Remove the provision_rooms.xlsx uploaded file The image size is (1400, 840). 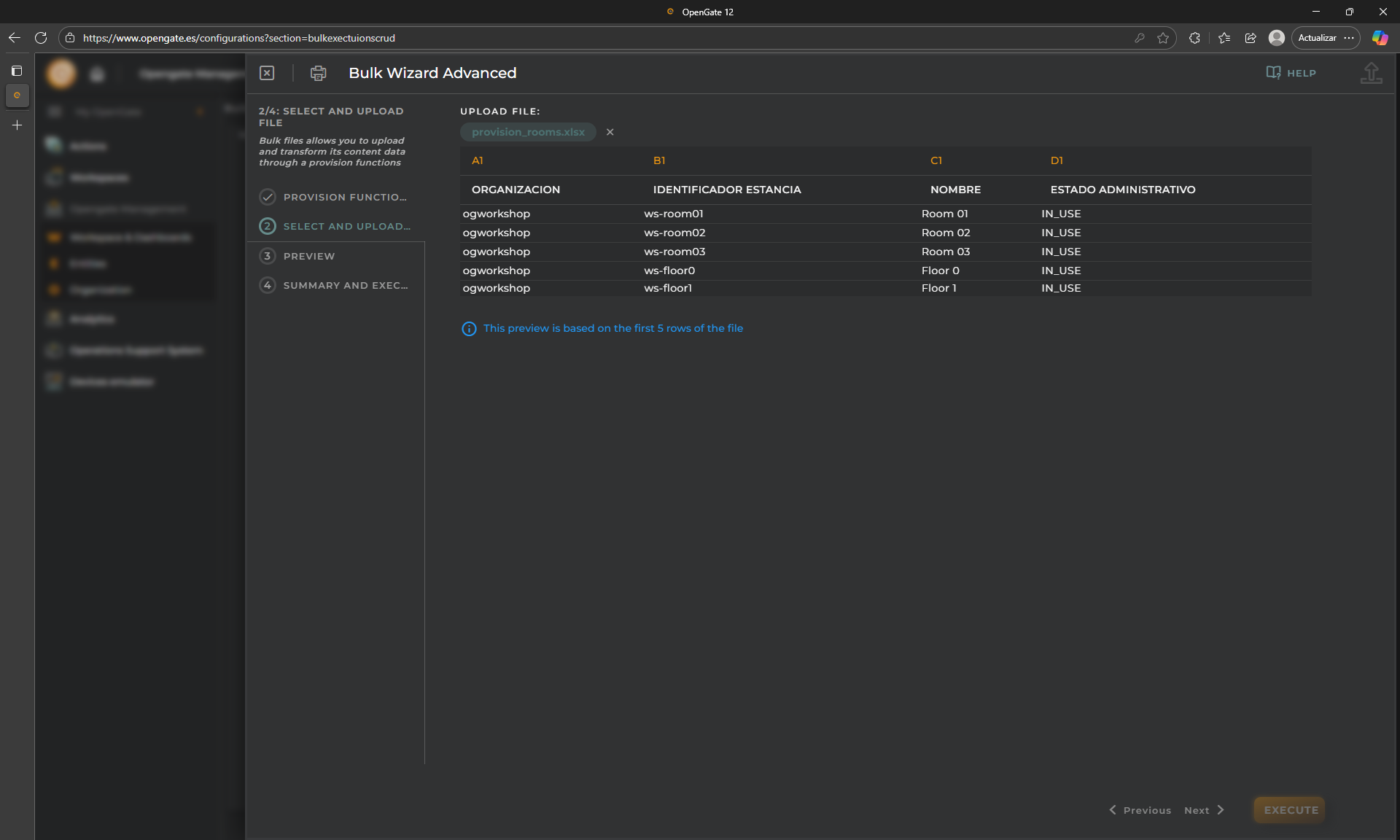pyautogui.click(x=610, y=132)
